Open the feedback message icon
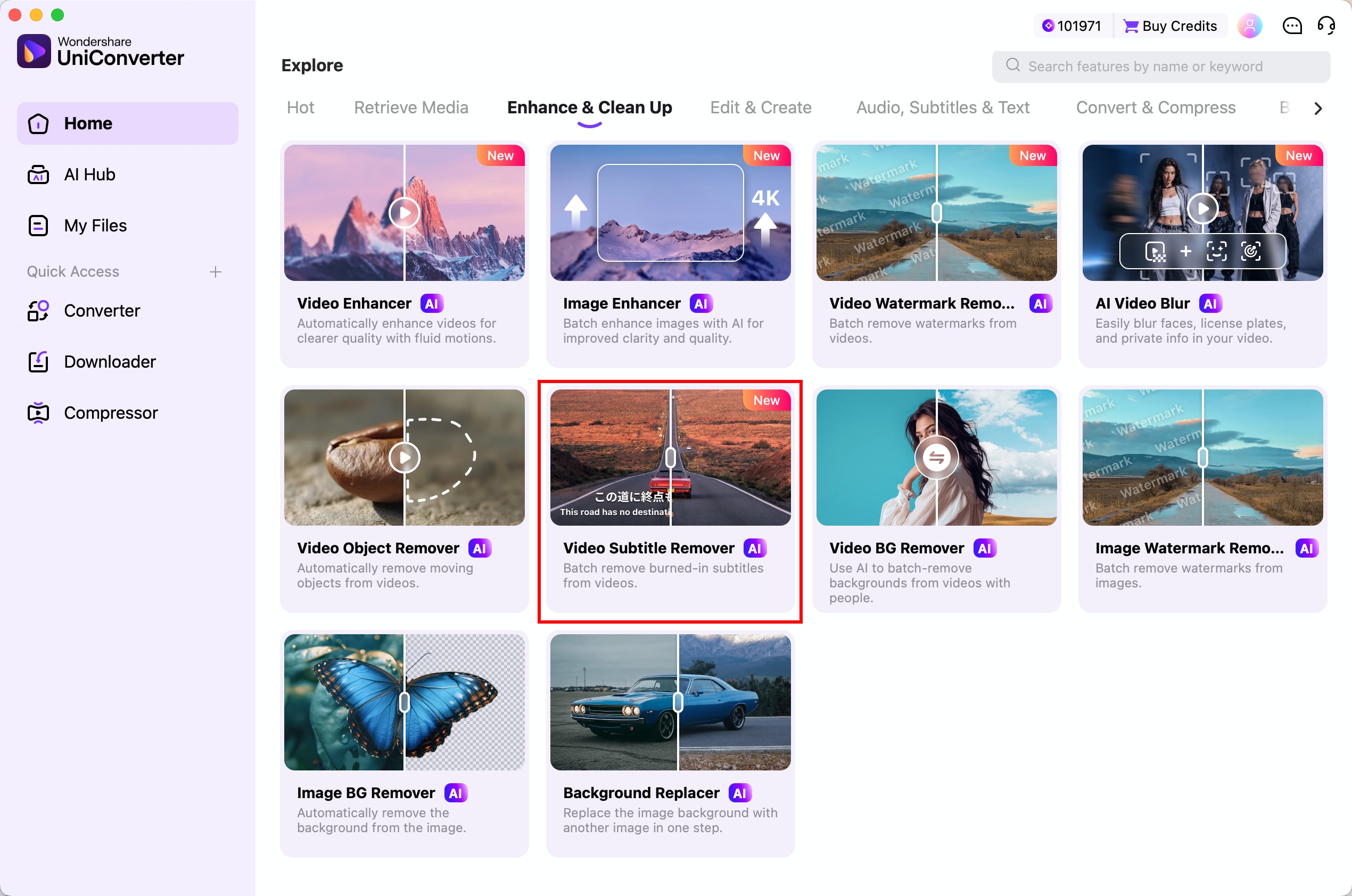 pyautogui.click(x=1292, y=26)
